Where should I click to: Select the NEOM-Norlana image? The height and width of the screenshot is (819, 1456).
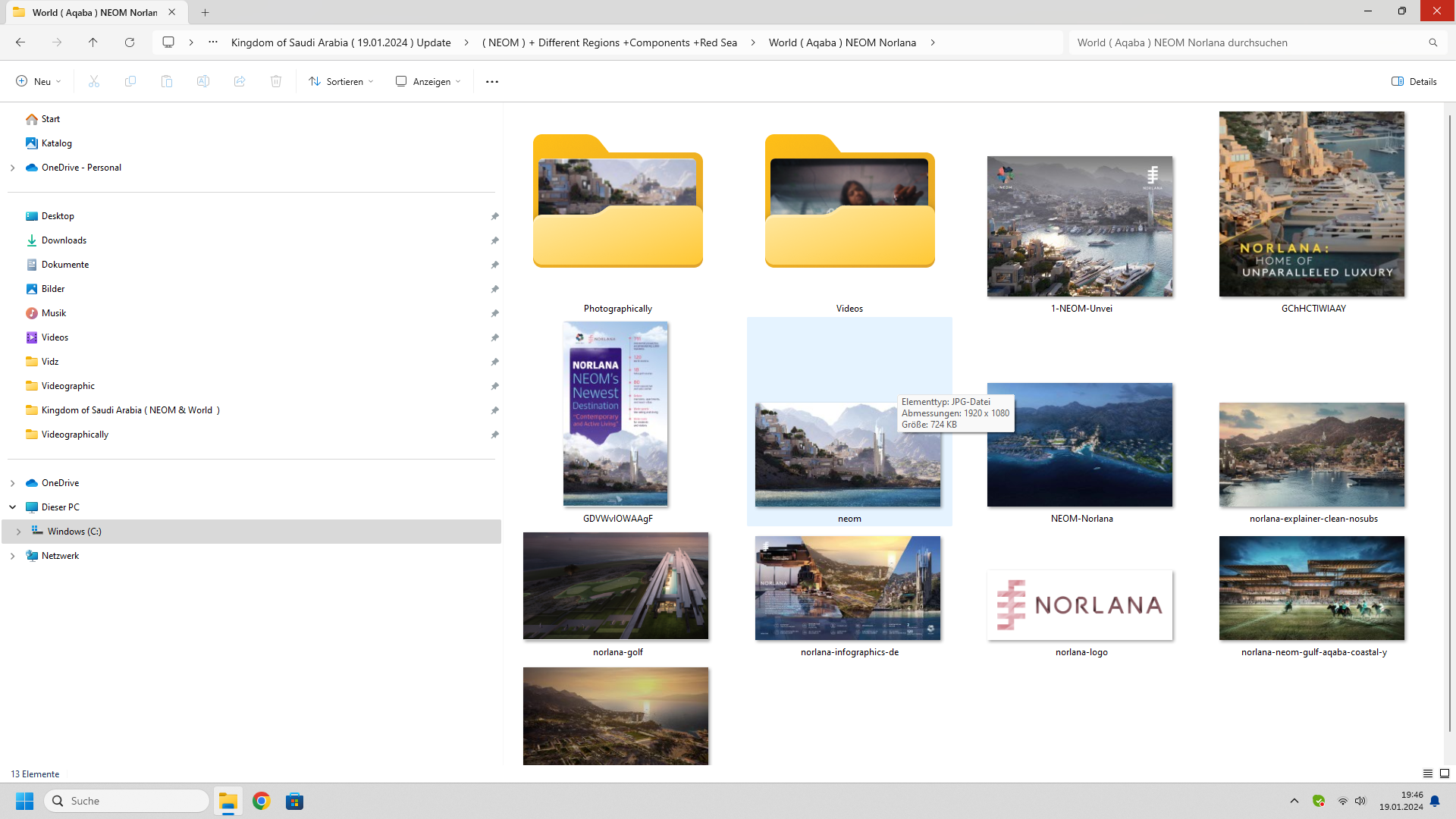coord(1080,444)
